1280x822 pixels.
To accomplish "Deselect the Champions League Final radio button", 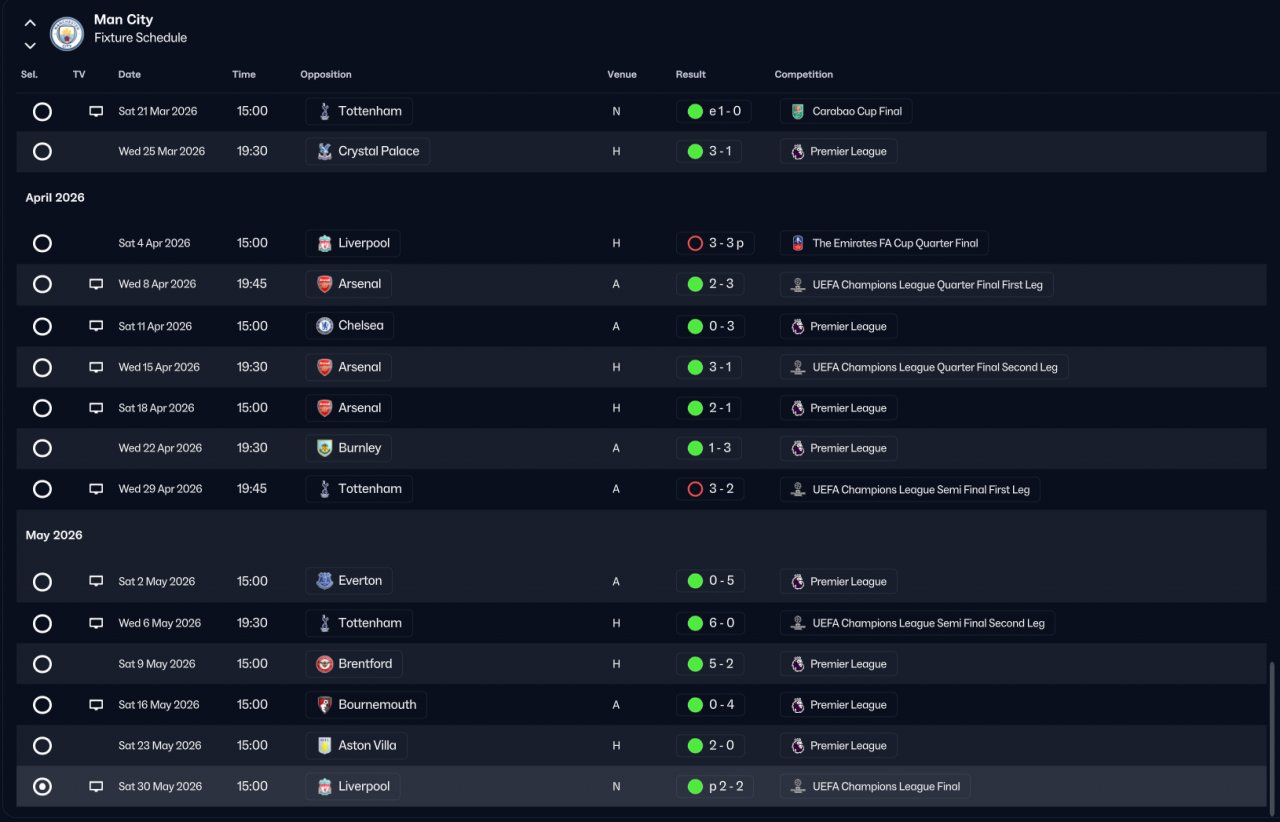I will tap(42, 787).
